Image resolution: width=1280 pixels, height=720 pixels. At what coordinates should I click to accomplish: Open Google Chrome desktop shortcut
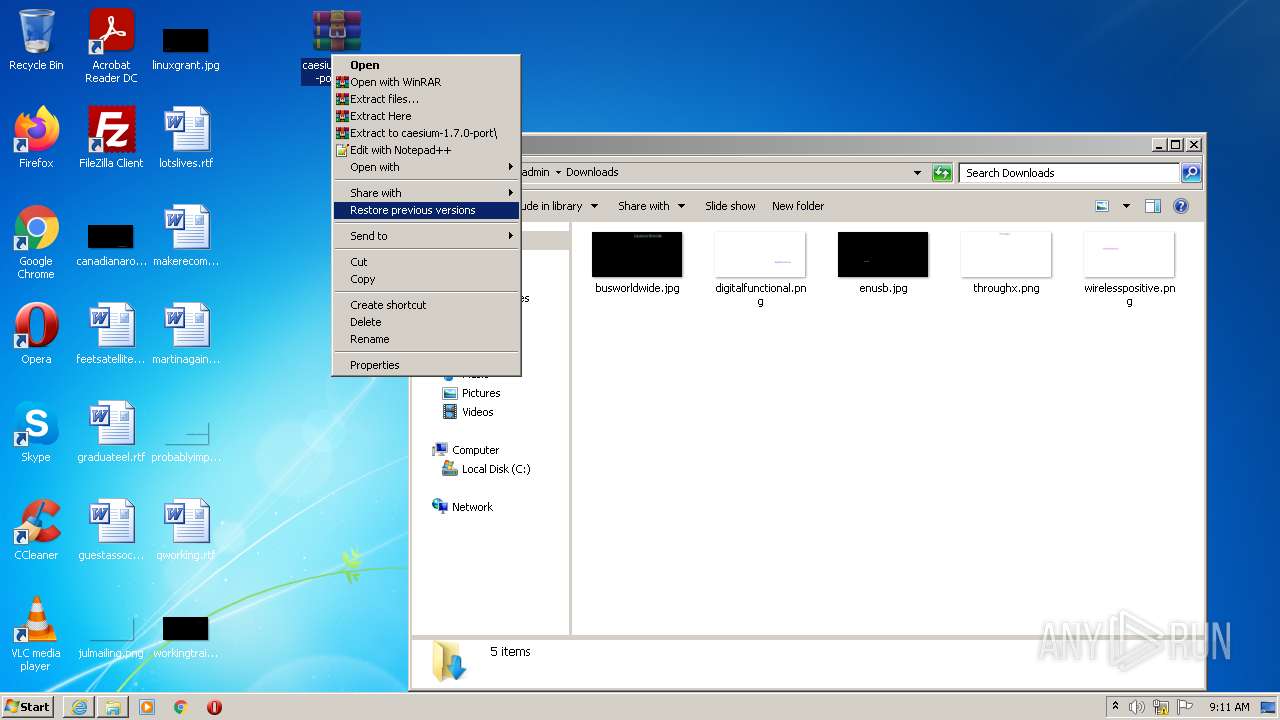pyautogui.click(x=36, y=242)
